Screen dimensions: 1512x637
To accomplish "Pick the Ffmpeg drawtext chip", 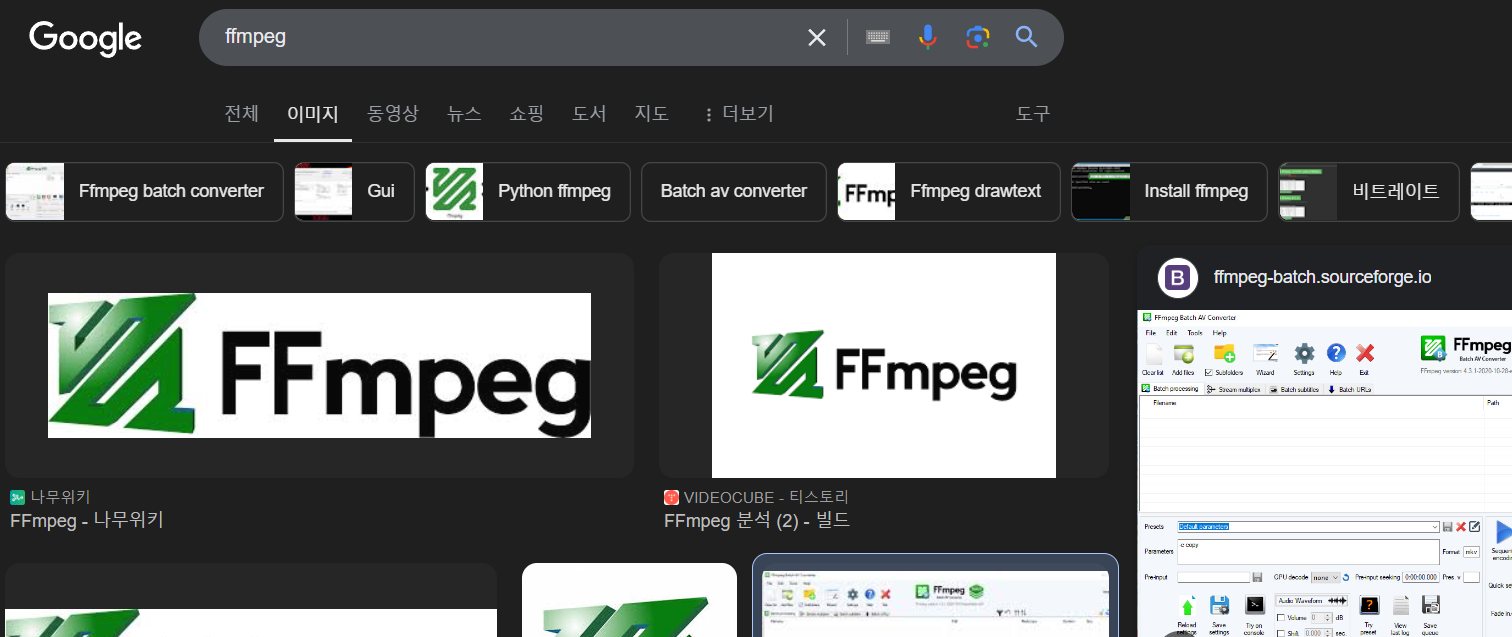I will click(x=949, y=191).
